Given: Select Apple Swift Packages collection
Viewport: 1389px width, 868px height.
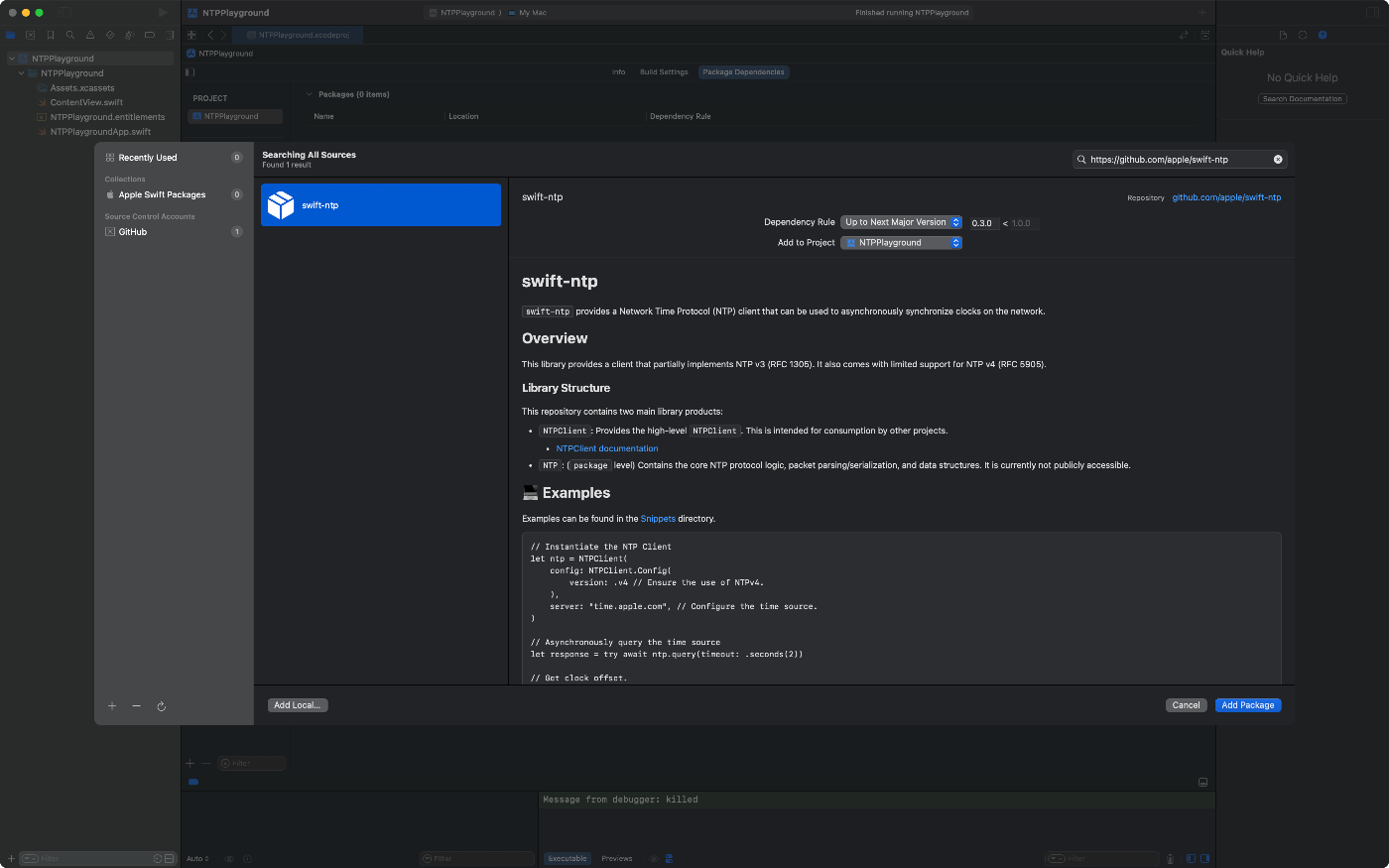Looking at the screenshot, I should coord(174,194).
